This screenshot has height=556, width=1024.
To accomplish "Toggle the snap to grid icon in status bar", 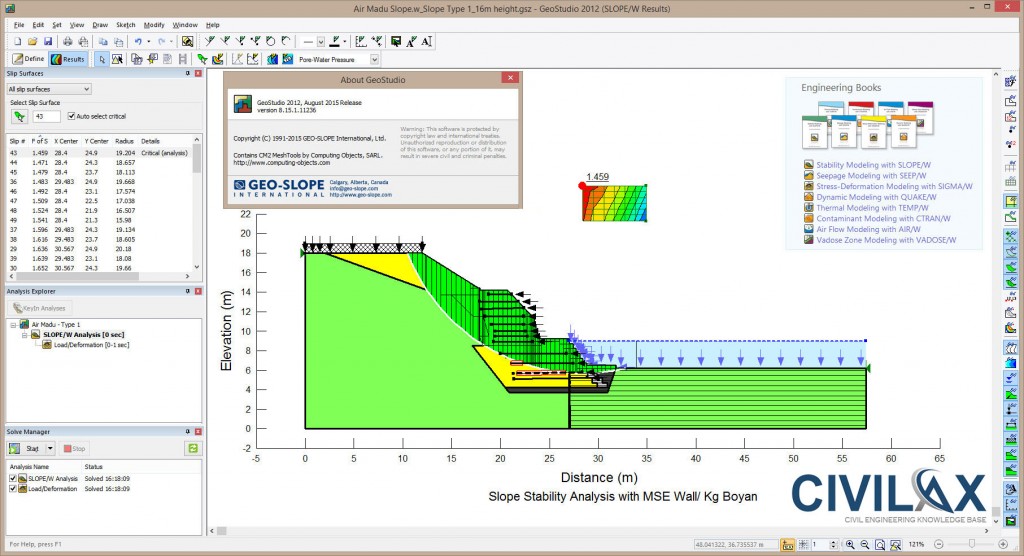I will [x=804, y=544].
